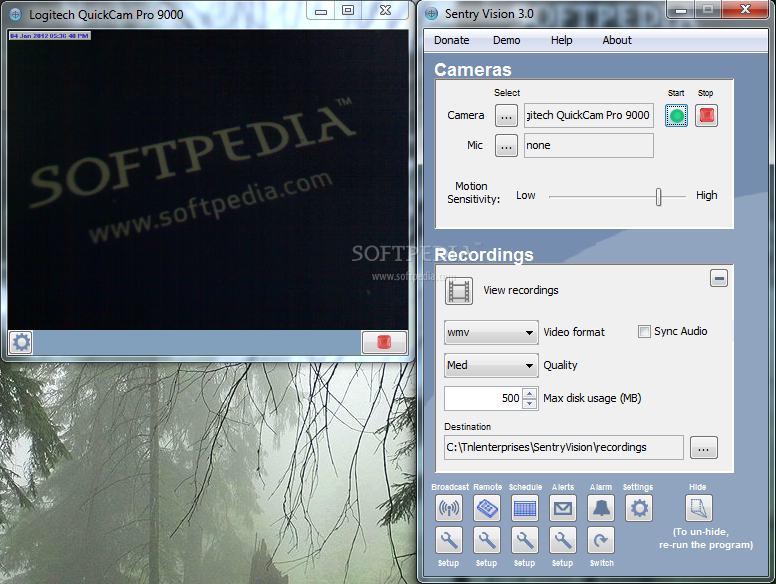The width and height of the screenshot is (776, 584).
Task: Open the View recordings film icon
Action: coord(459,291)
